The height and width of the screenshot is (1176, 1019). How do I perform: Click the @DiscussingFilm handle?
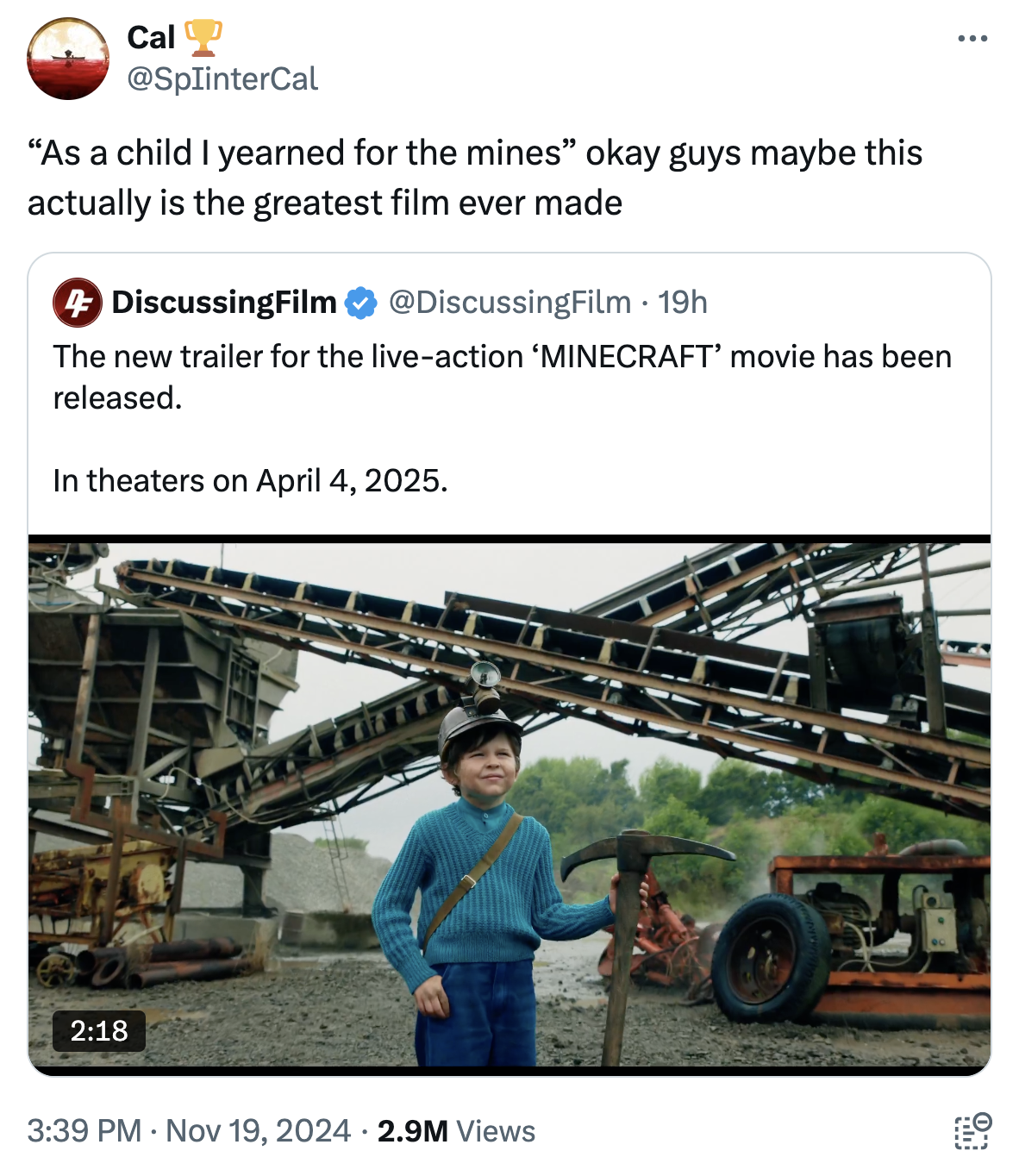tap(510, 303)
